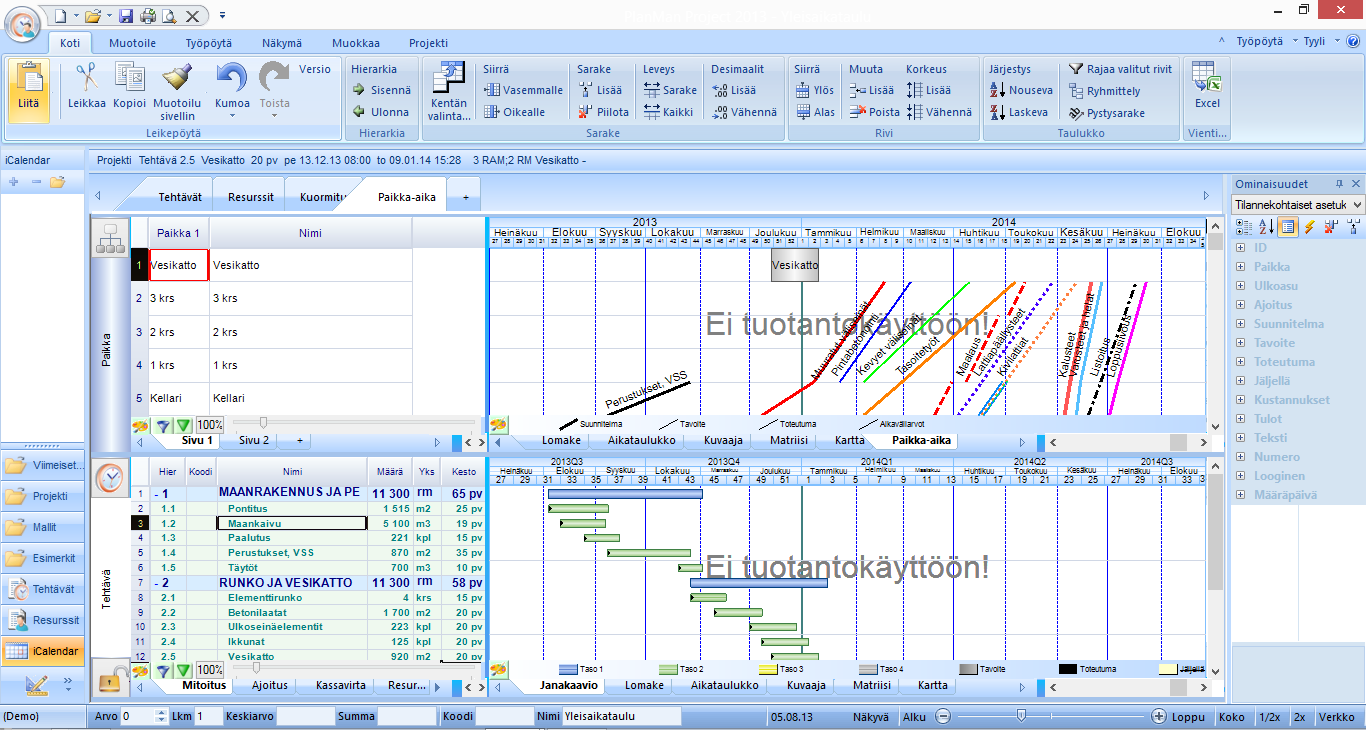
Task: Click the folder icon in iCalendar panel
Action: click(x=58, y=182)
